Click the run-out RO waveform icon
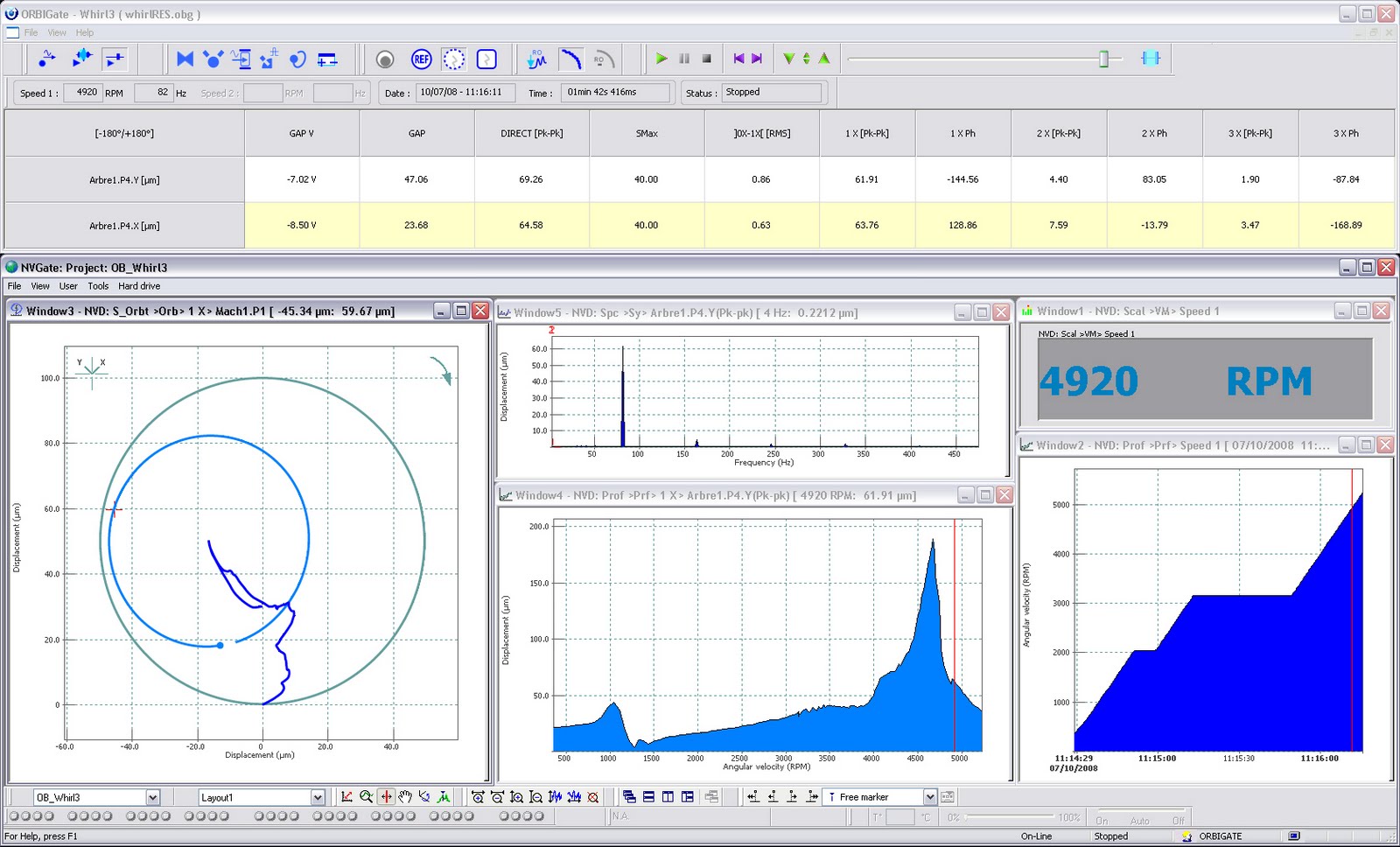 537,59
